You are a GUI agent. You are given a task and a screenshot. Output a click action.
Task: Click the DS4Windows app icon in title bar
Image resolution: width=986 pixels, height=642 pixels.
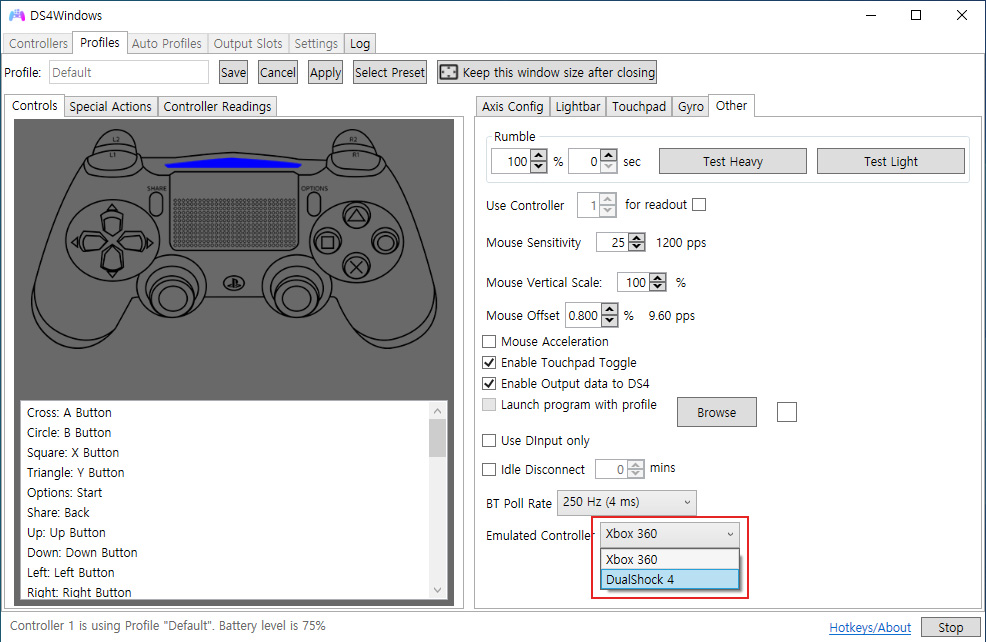(x=16, y=15)
